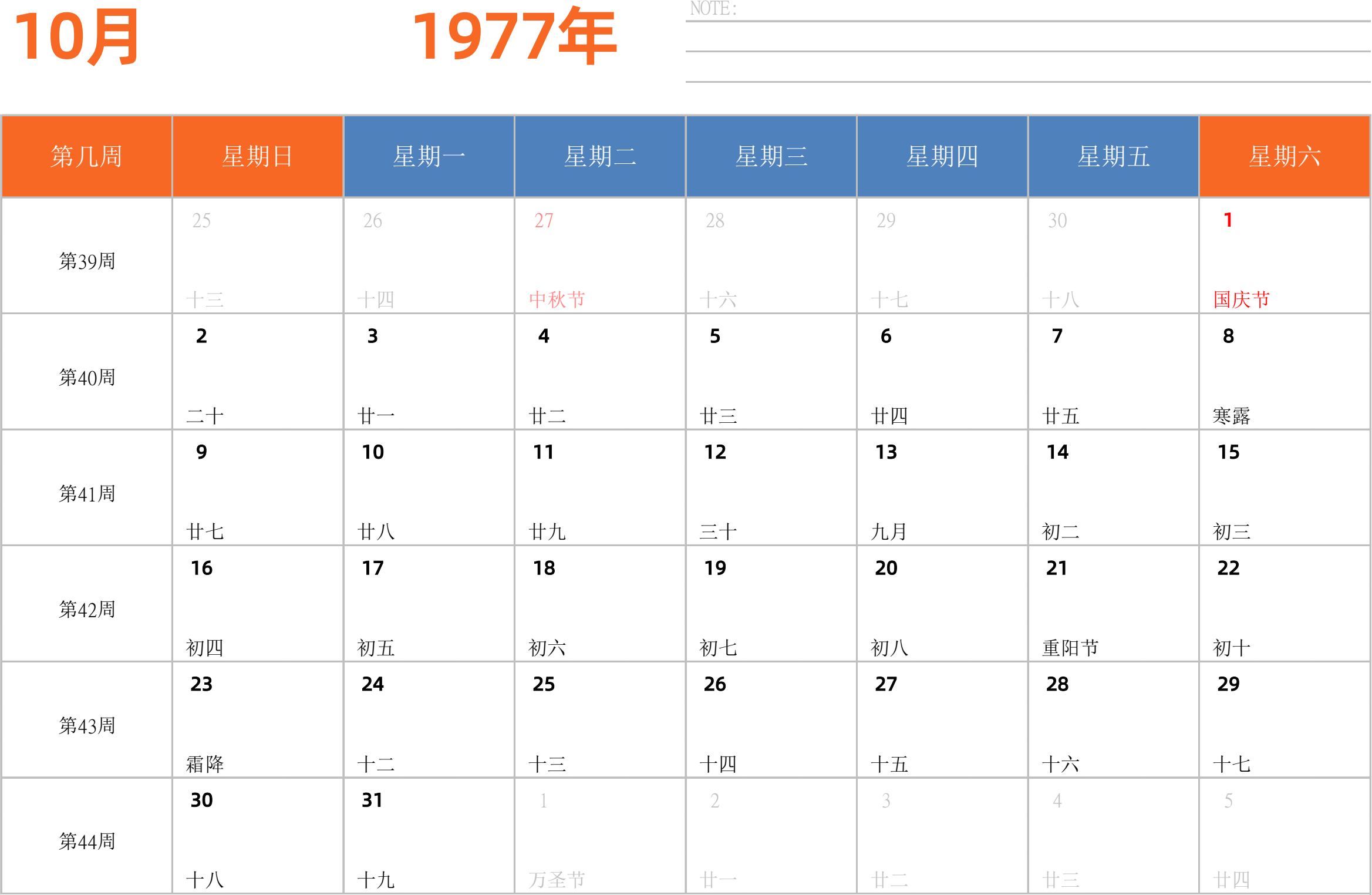This screenshot has width=1372, height=895.
Task: Select date 20 on Thursday
Action: coord(886,568)
